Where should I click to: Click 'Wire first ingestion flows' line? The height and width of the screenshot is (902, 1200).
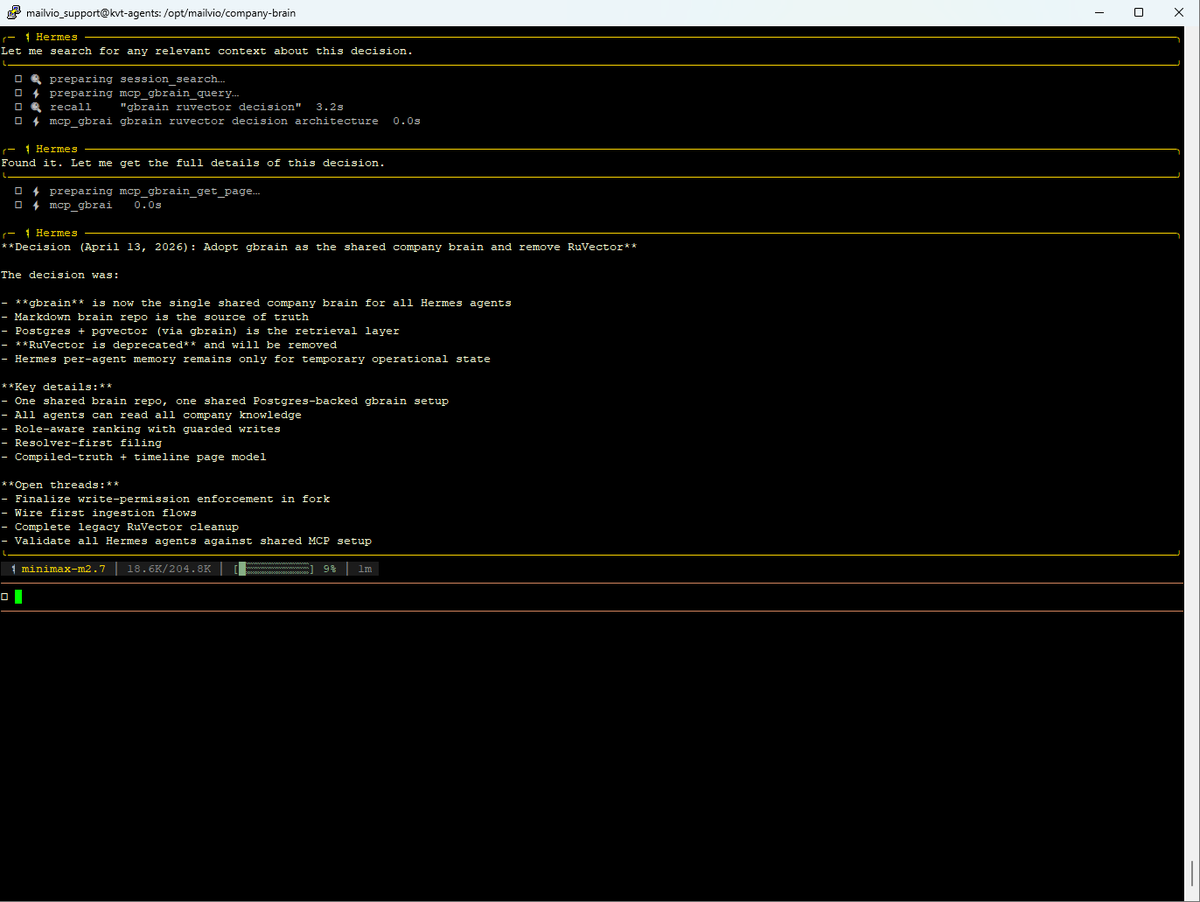coord(99,513)
